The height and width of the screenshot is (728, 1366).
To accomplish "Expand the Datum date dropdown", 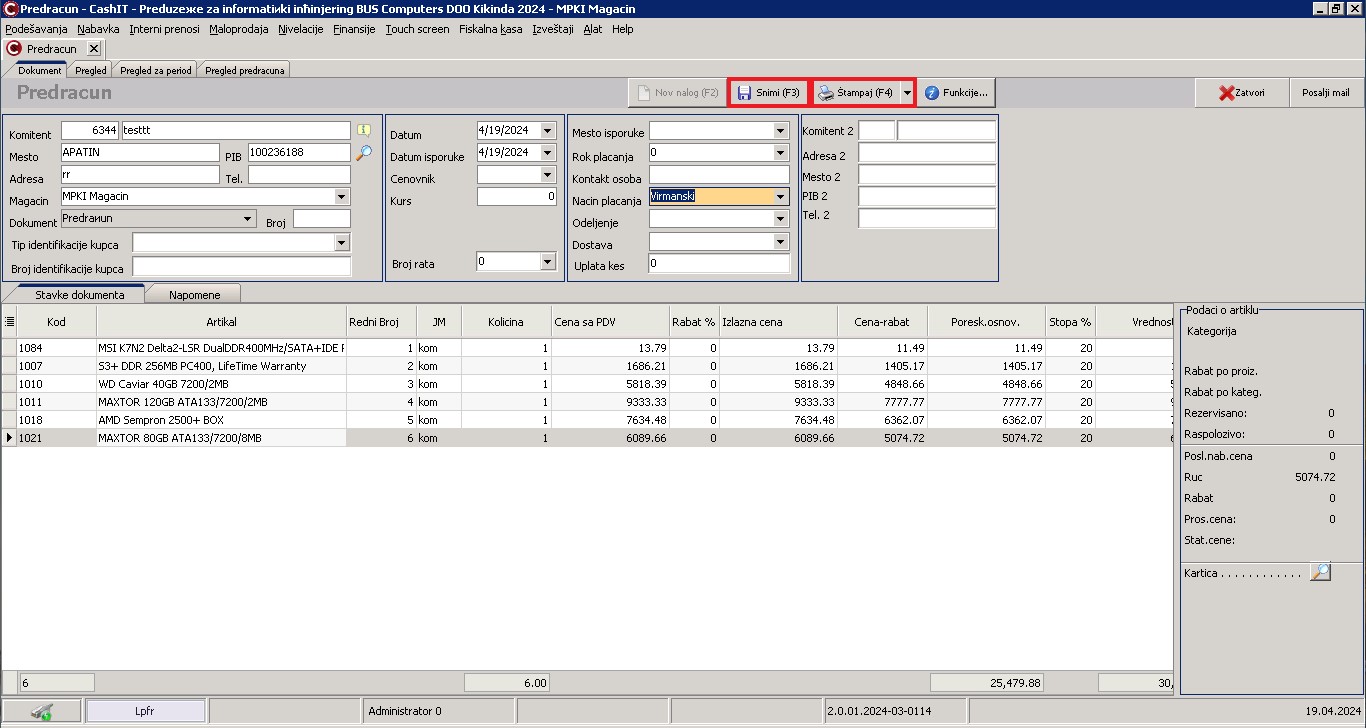I will [x=547, y=131].
